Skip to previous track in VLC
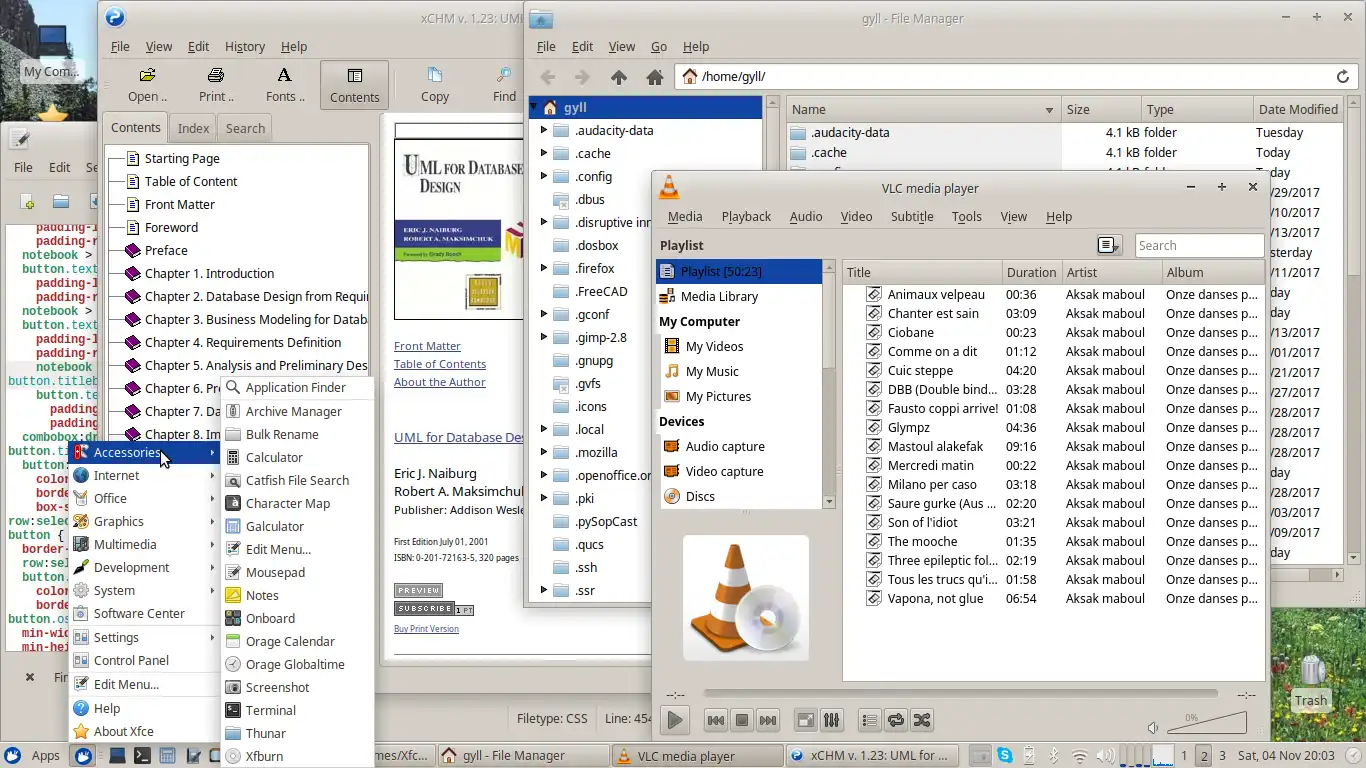 tap(716, 720)
